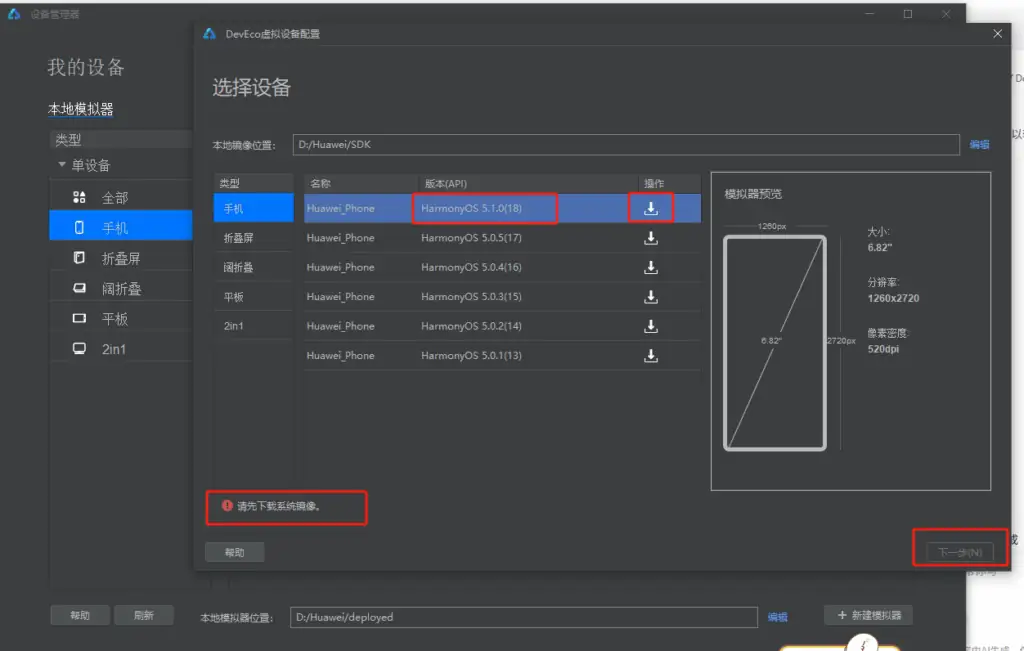
Task: Download HarmonyOS 5.1.0(18) system image
Action: point(651,208)
